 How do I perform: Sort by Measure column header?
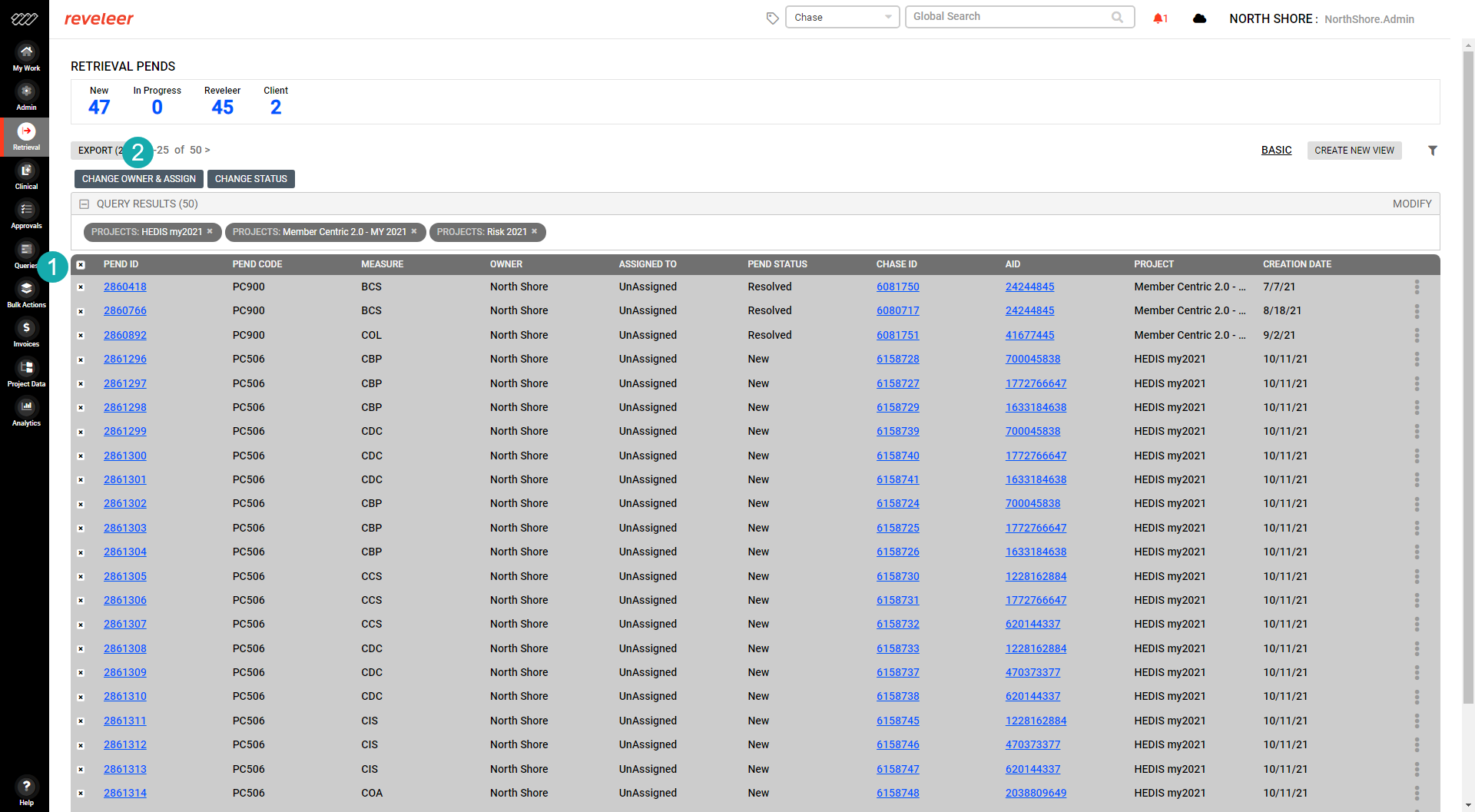click(x=382, y=264)
